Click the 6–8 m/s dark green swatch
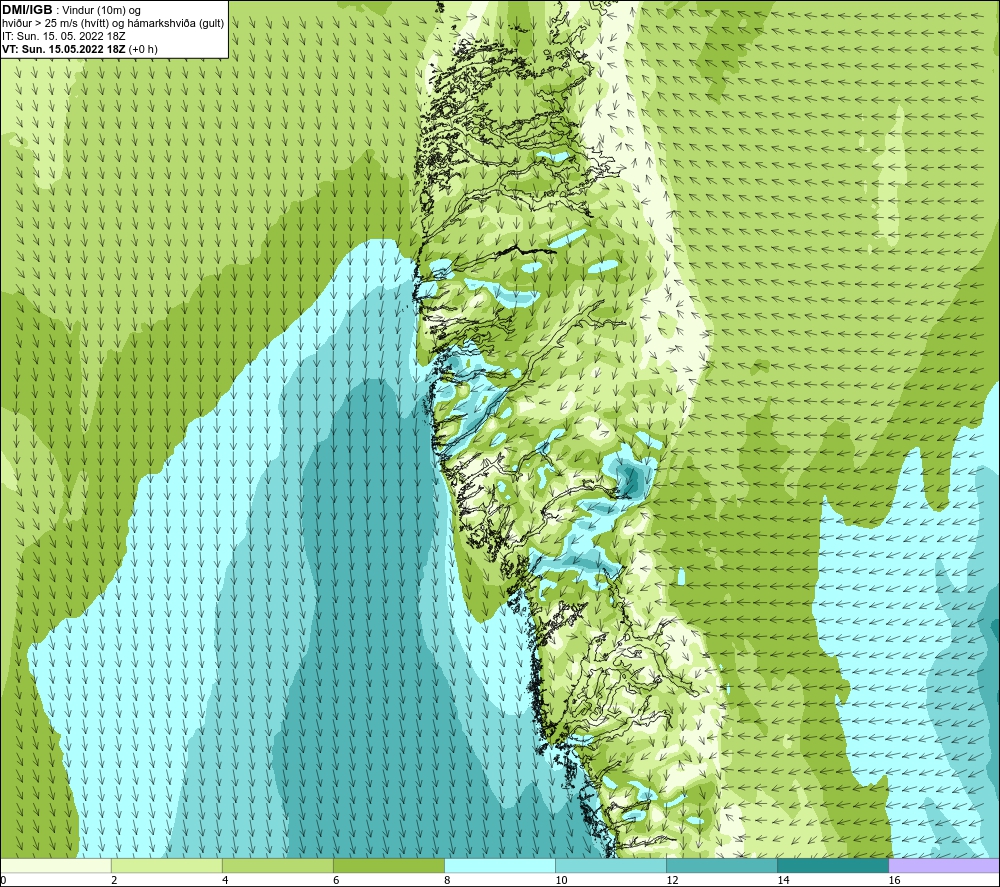 pyautogui.click(x=388, y=865)
